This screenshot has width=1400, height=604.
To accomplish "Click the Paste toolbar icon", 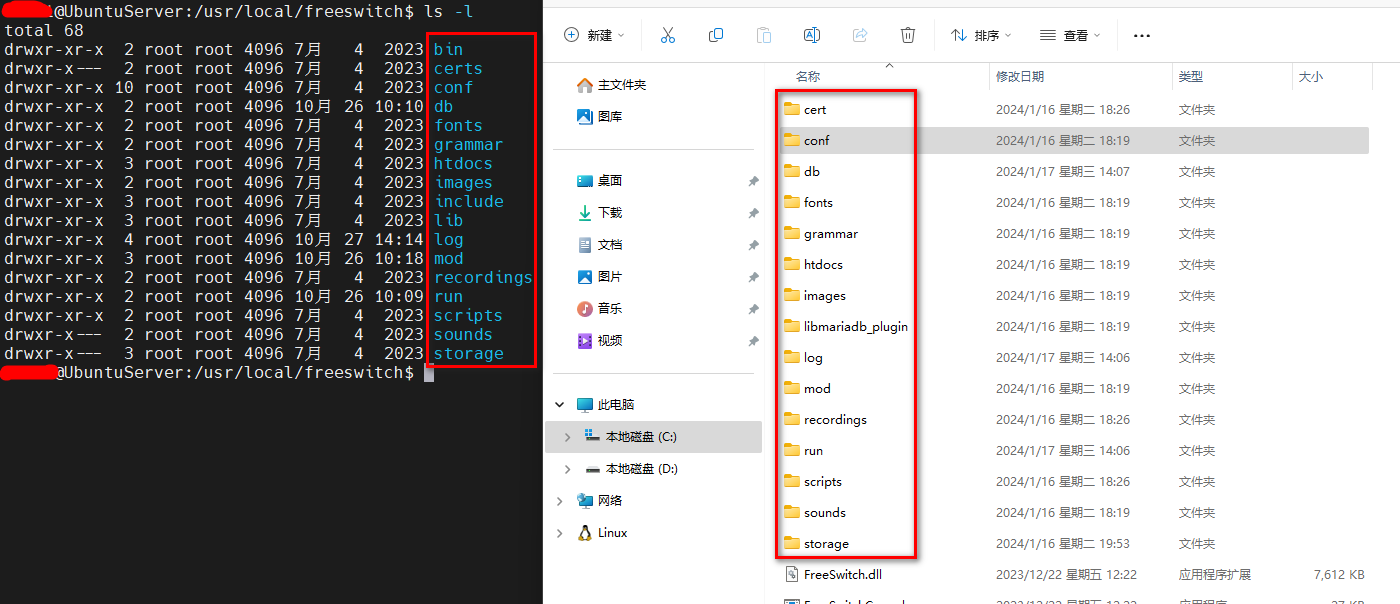I will pyautogui.click(x=763, y=34).
